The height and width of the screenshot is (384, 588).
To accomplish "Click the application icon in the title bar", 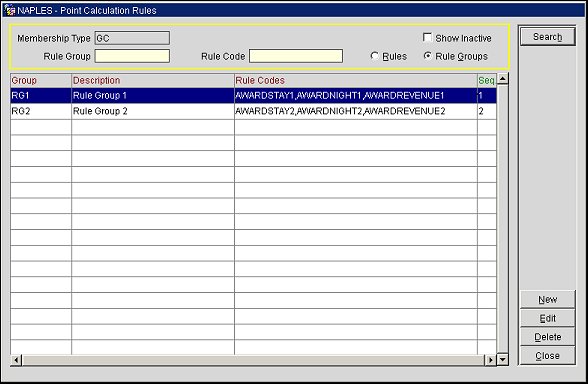I will point(10,10).
